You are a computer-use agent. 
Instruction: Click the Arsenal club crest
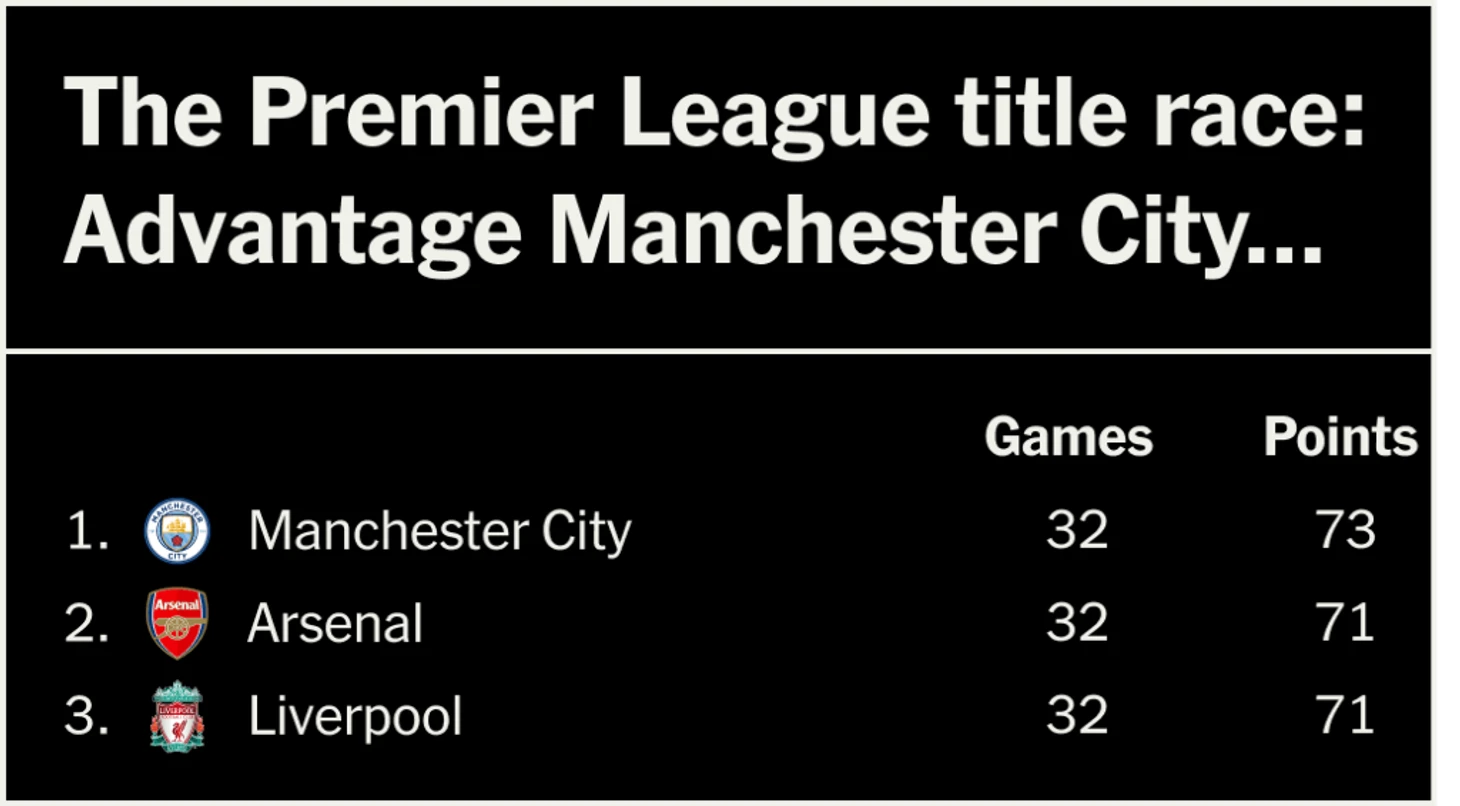(x=177, y=623)
